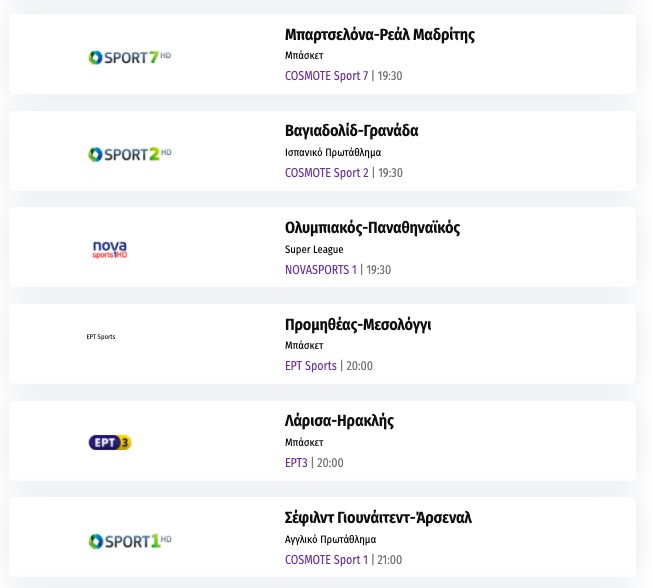Image resolution: width=652 pixels, height=588 pixels.
Task: Open the COSMOTE Sport 2 channel link
Action: click(326, 173)
